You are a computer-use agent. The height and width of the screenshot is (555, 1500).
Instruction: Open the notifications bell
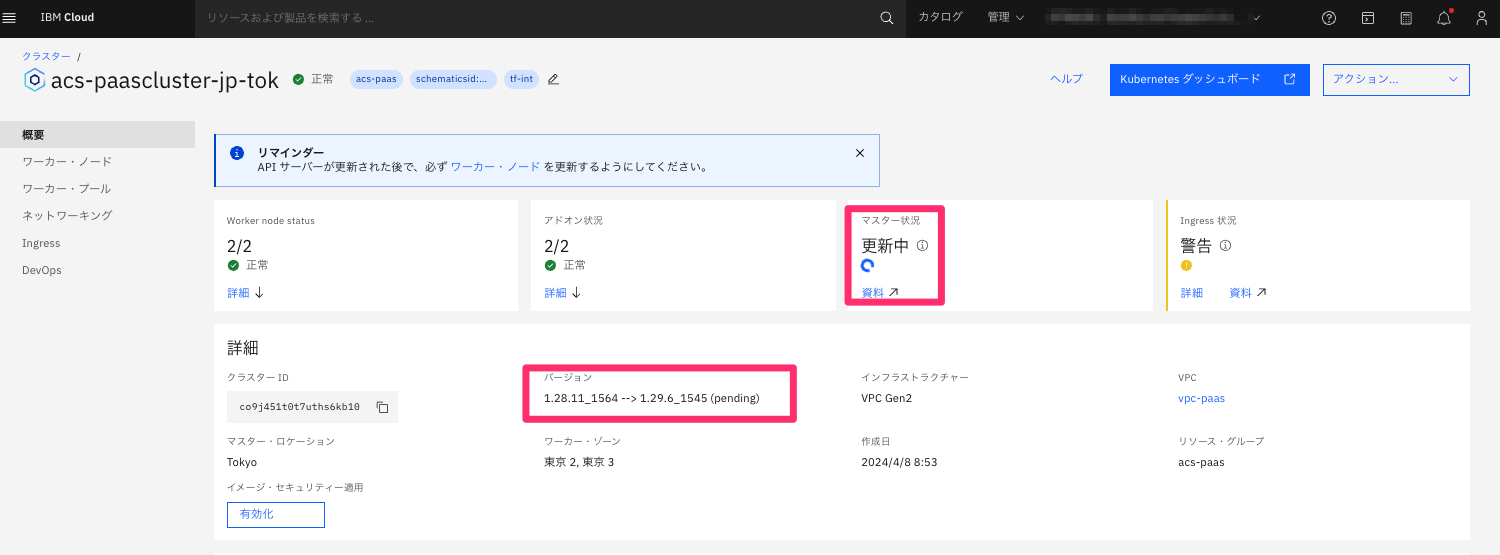[x=1444, y=18]
